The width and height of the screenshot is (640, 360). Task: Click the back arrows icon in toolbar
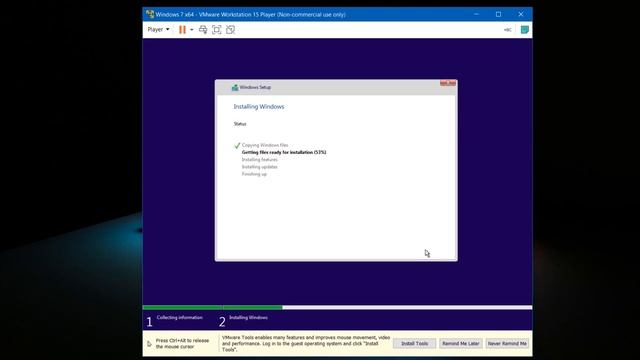[x=507, y=30]
